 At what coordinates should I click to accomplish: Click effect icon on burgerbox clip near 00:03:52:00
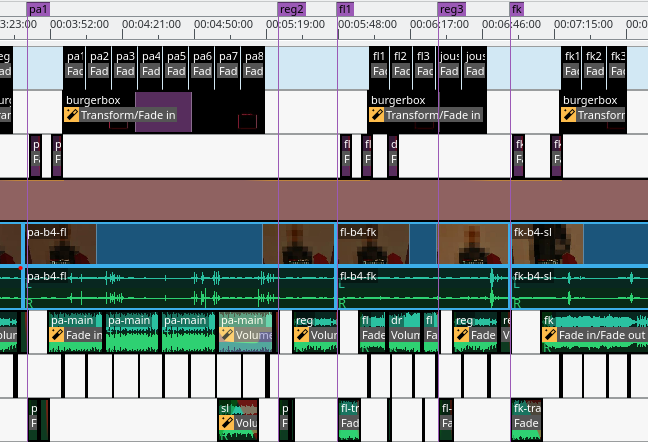(72, 115)
